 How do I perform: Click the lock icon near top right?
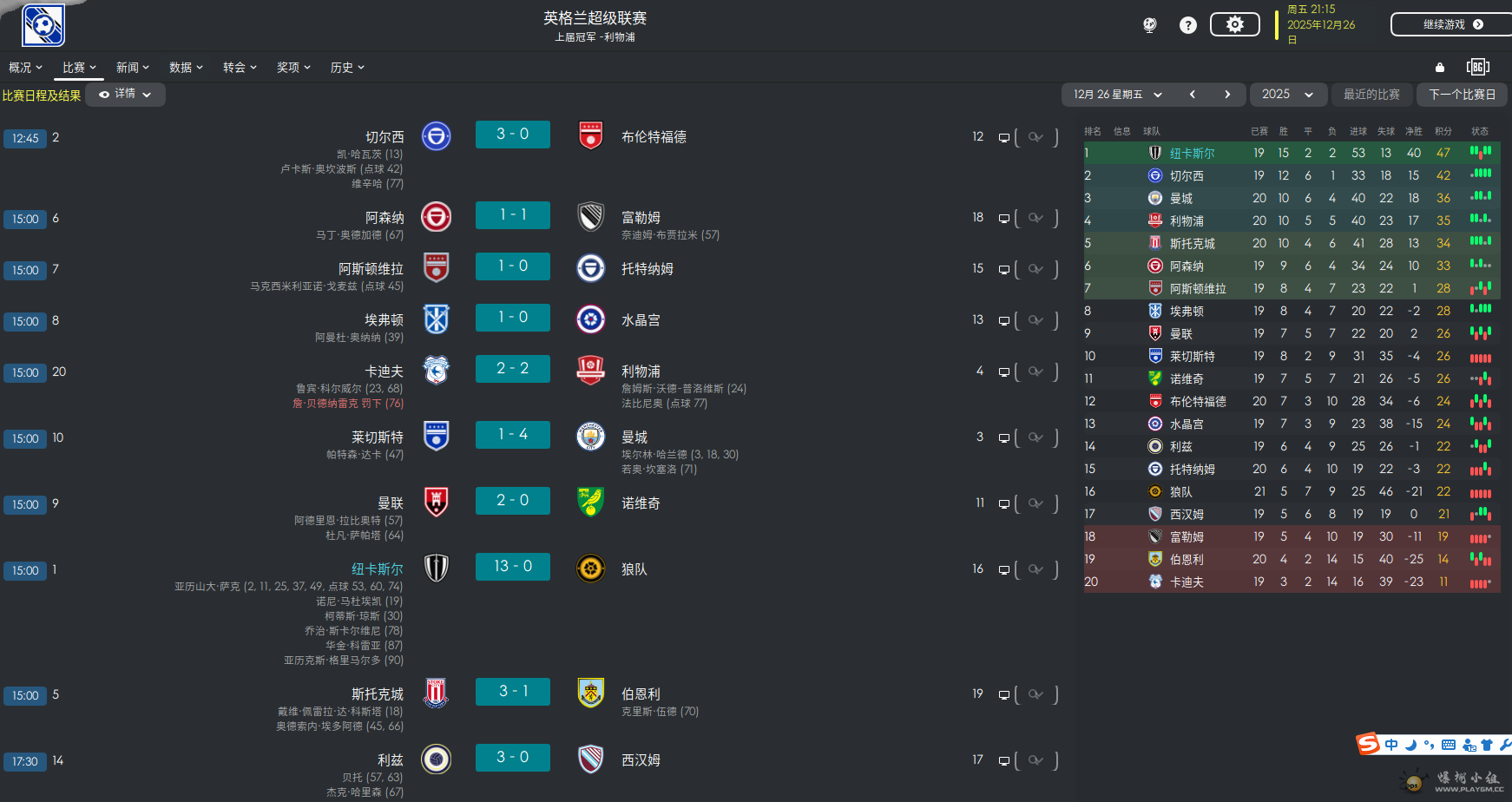click(x=1440, y=67)
